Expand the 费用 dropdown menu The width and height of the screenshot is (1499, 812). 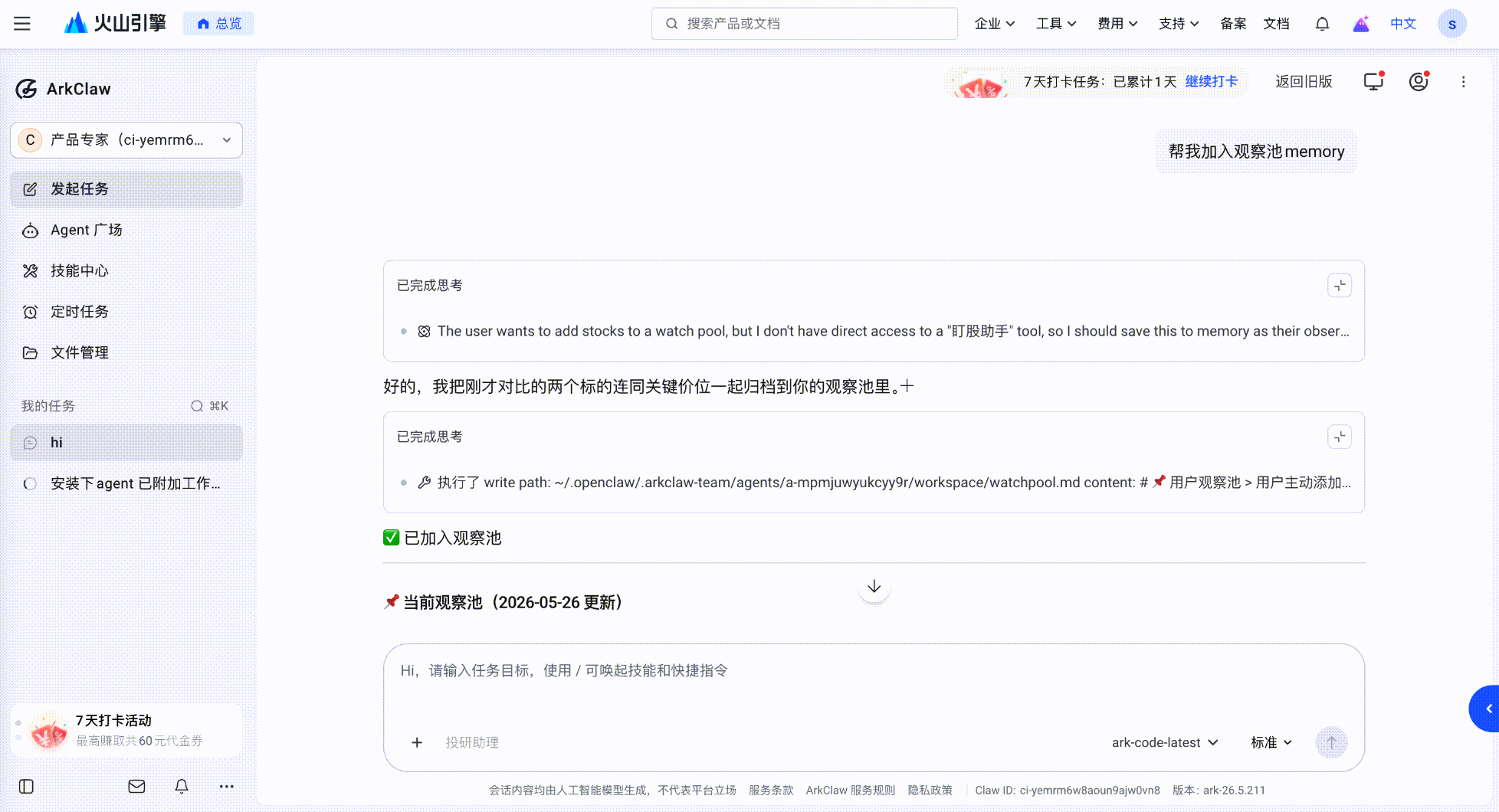point(1117,24)
